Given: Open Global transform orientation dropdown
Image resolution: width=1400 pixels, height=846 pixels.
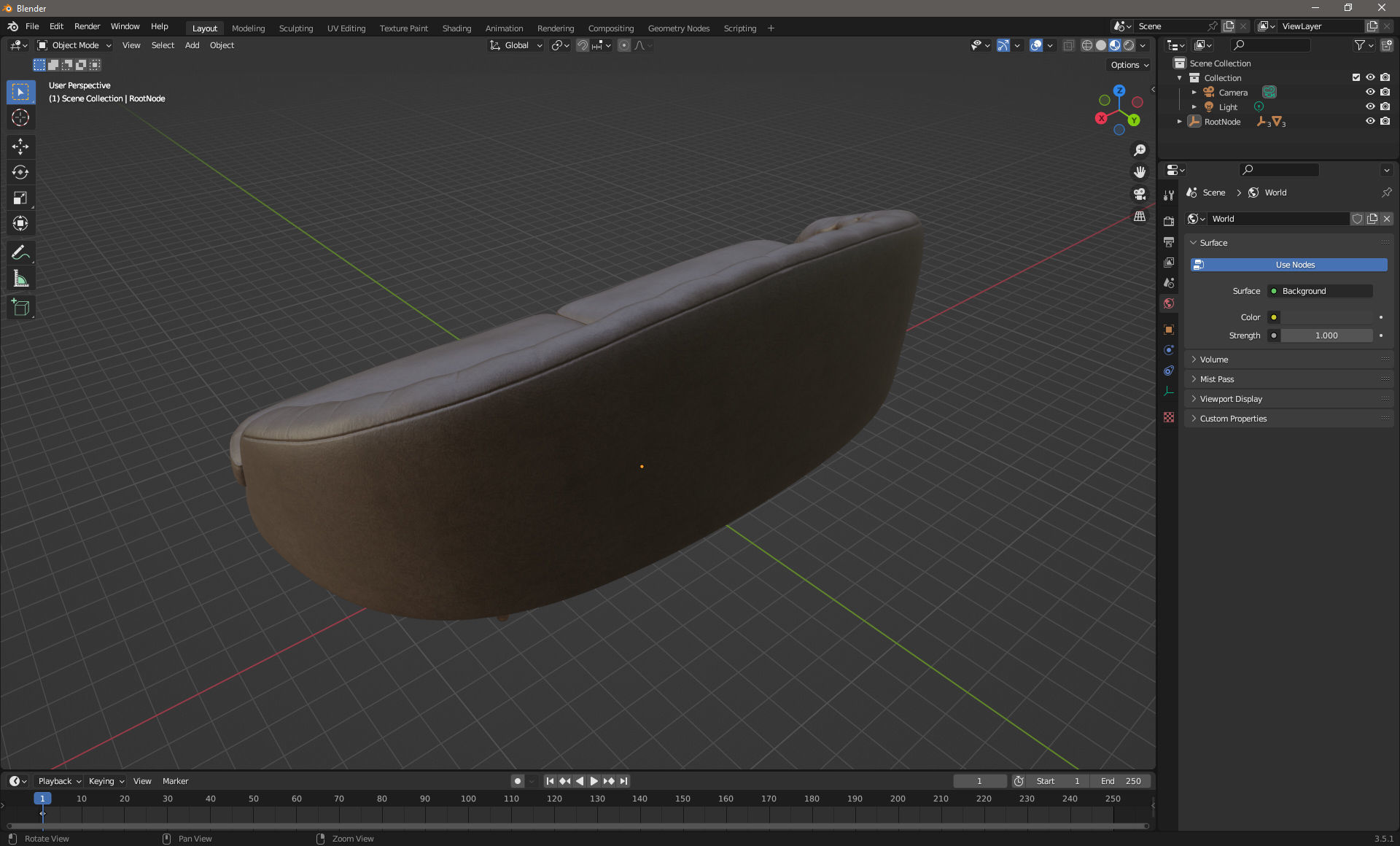Looking at the screenshot, I should [x=516, y=45].
